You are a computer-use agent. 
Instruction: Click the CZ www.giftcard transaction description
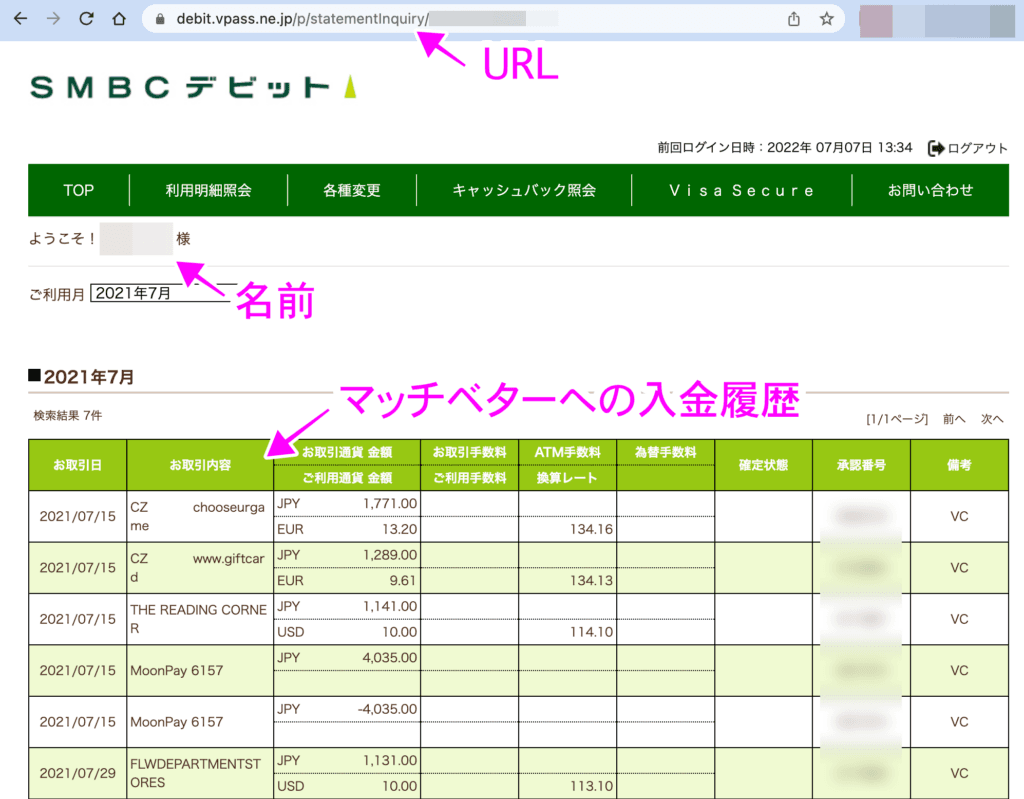pyautogui.click(x=198, y=568)
